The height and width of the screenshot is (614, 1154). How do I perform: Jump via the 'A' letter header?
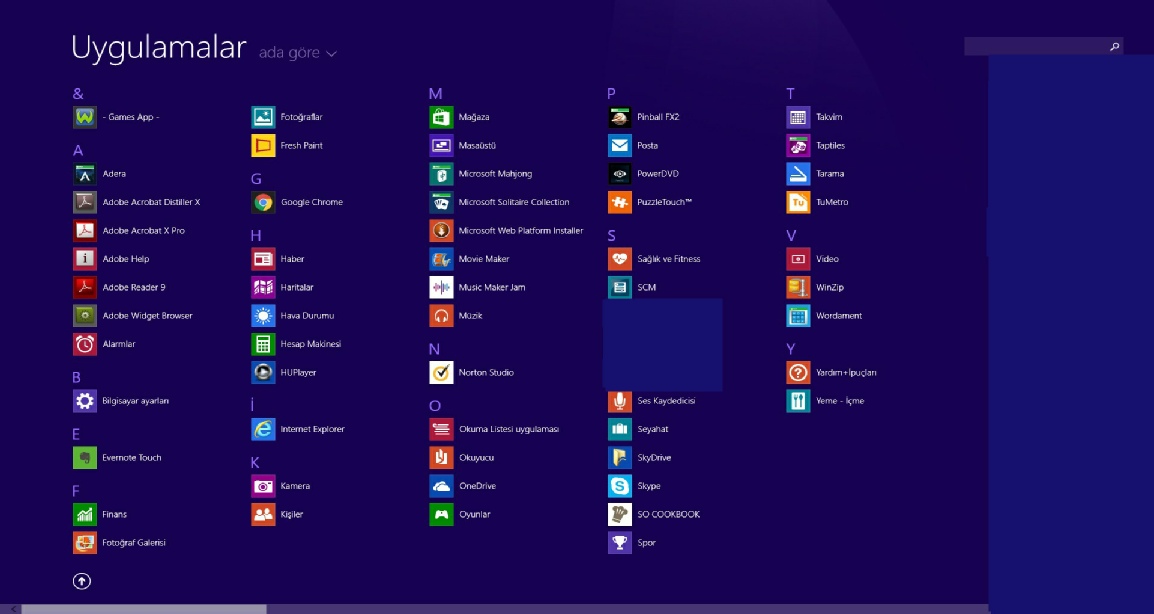[x=78, y=150]
